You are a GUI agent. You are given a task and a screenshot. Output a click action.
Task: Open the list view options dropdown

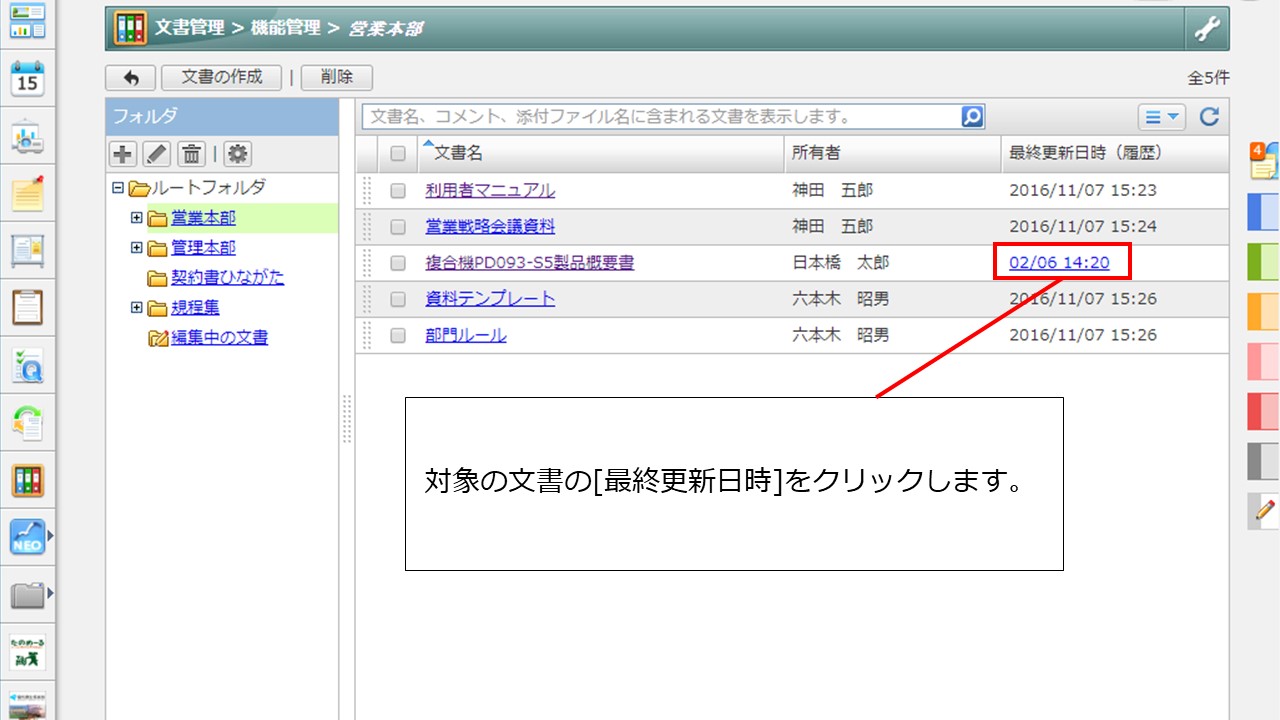[1161, 117]
